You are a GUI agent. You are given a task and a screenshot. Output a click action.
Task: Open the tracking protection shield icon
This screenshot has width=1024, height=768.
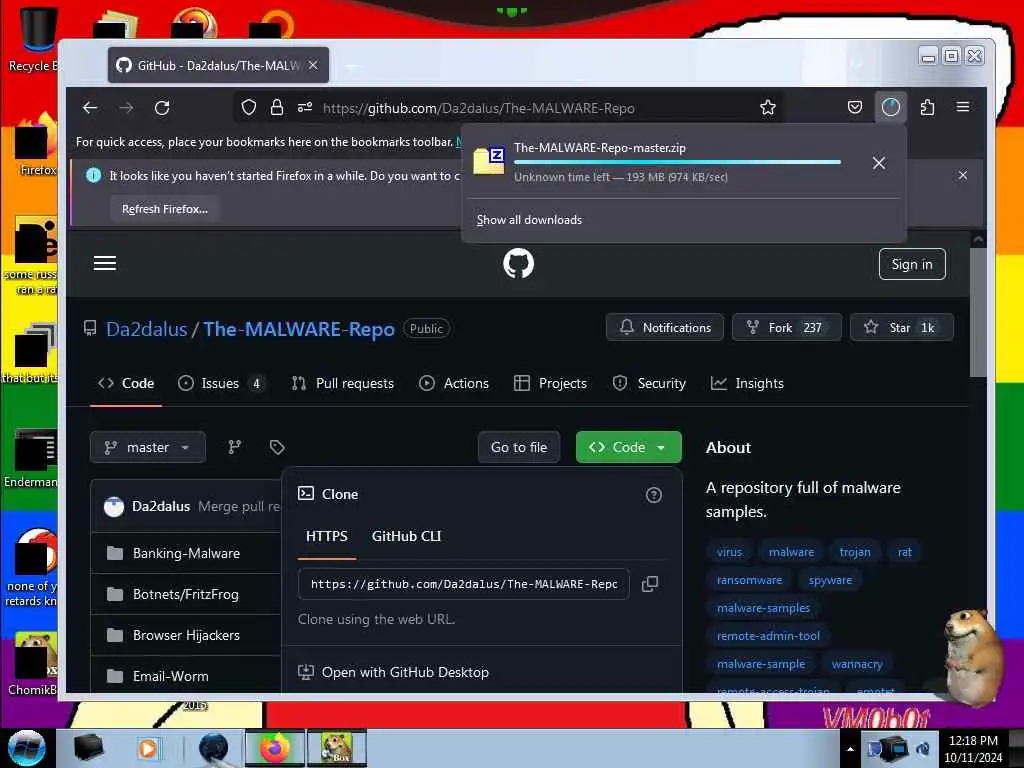249,108
